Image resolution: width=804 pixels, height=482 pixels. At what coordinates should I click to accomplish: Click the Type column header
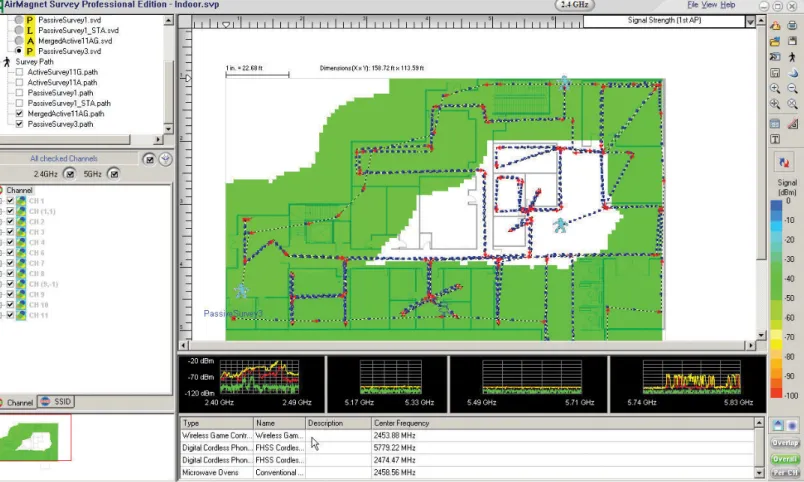click(216, 423)
